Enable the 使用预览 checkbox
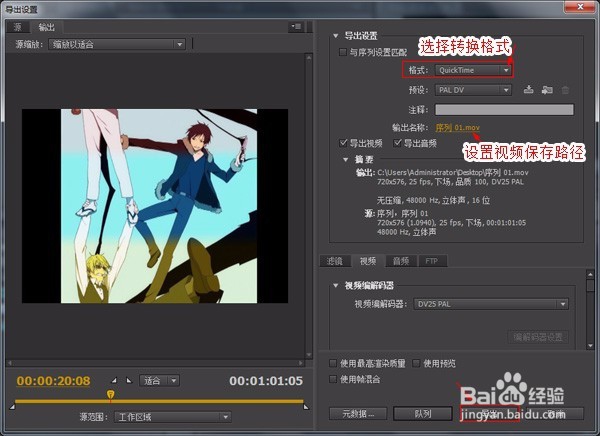Image resolution: width=600 pixels, height=436 pixels. coord(416,363)
